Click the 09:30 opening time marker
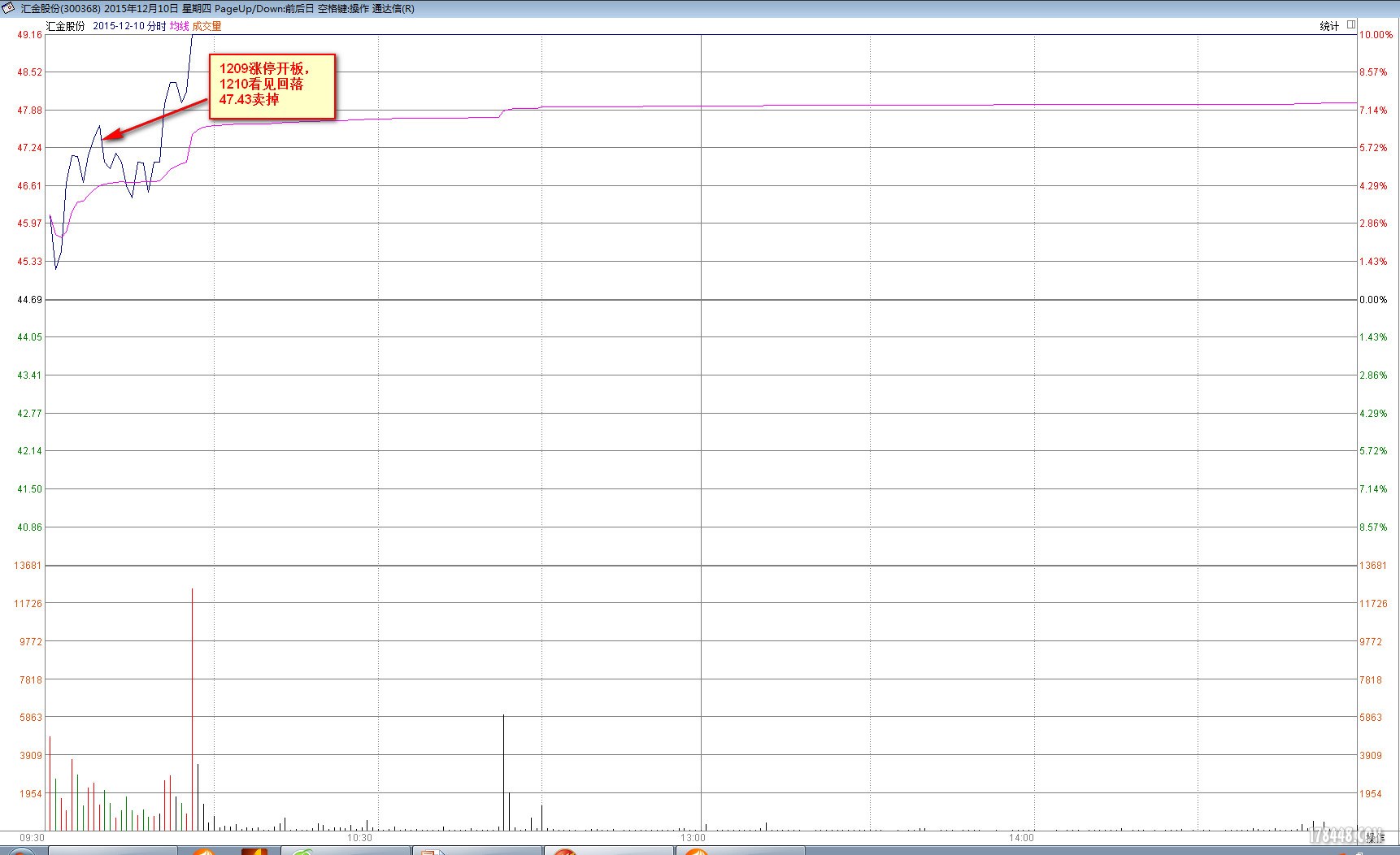The image size is (1400, 855). point(32,837)
